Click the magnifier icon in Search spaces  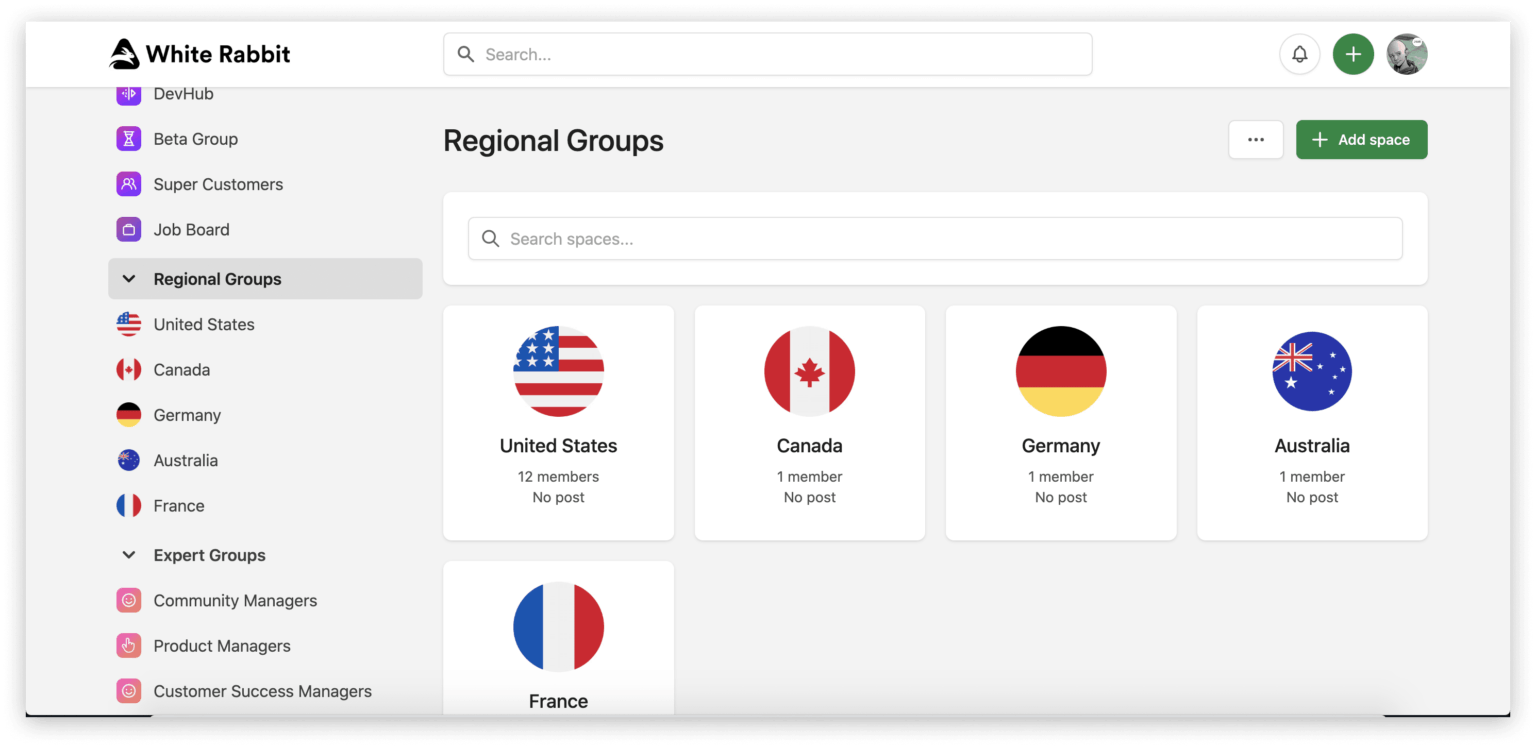pyautogui.click(x=490, y=239)
